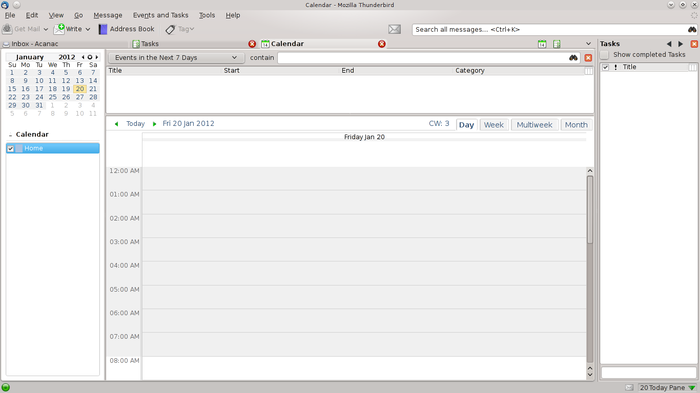Open task list column picker icon
700x393 pixels.
692,67
